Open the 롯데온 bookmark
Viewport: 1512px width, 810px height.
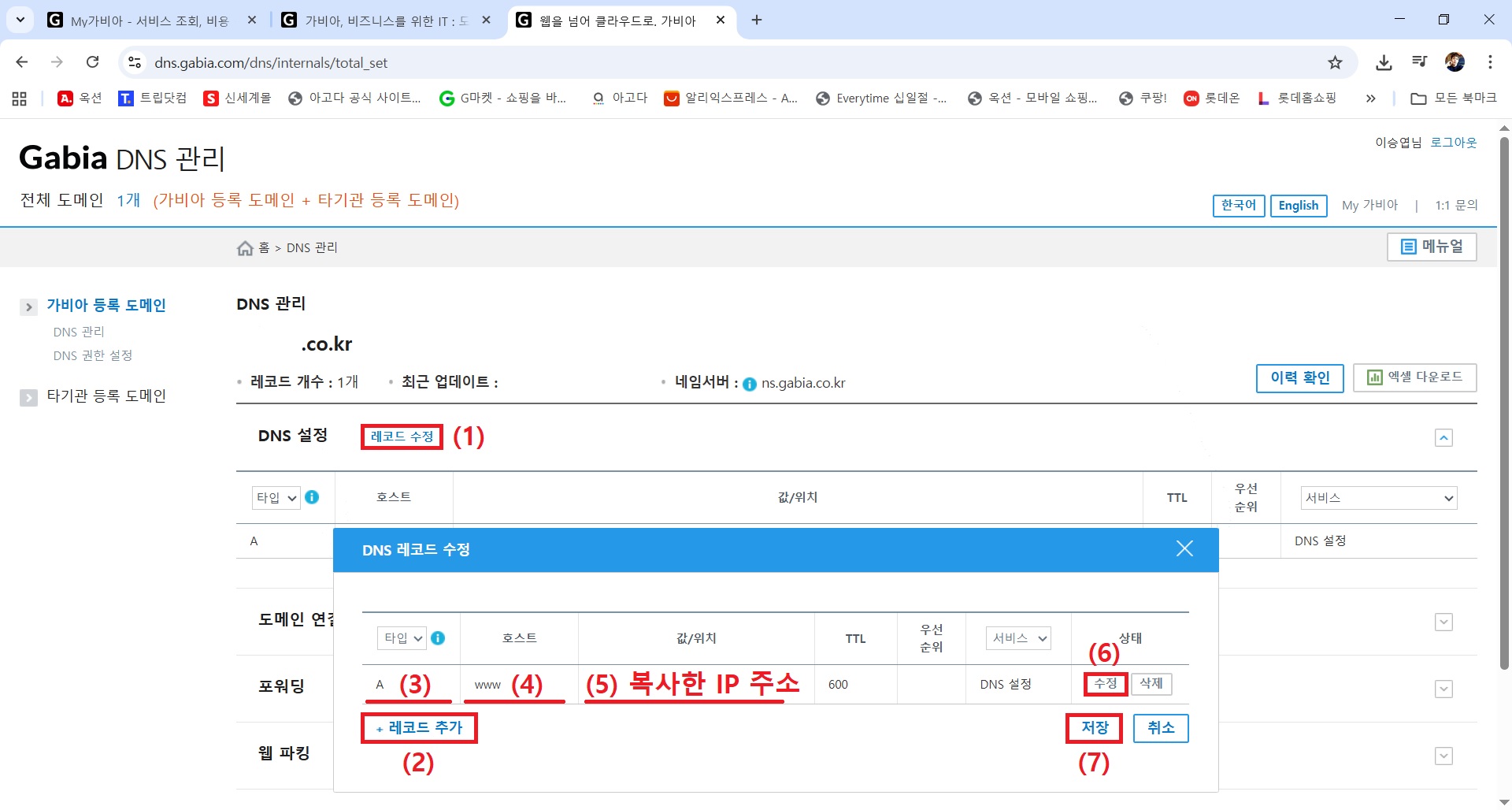(x=1212, y=98)
